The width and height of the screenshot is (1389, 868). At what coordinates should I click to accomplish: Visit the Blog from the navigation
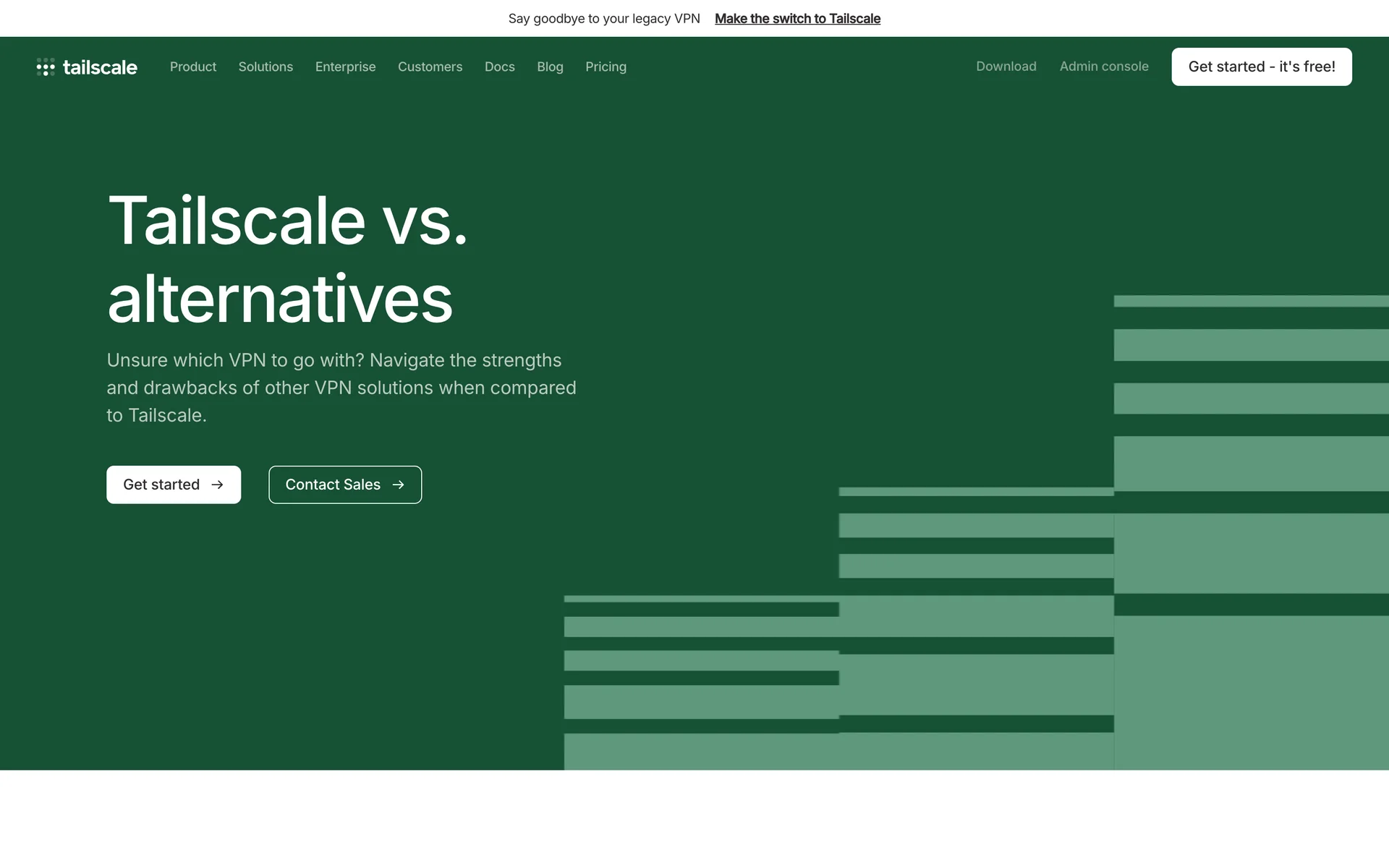click(x=550, y=67)
